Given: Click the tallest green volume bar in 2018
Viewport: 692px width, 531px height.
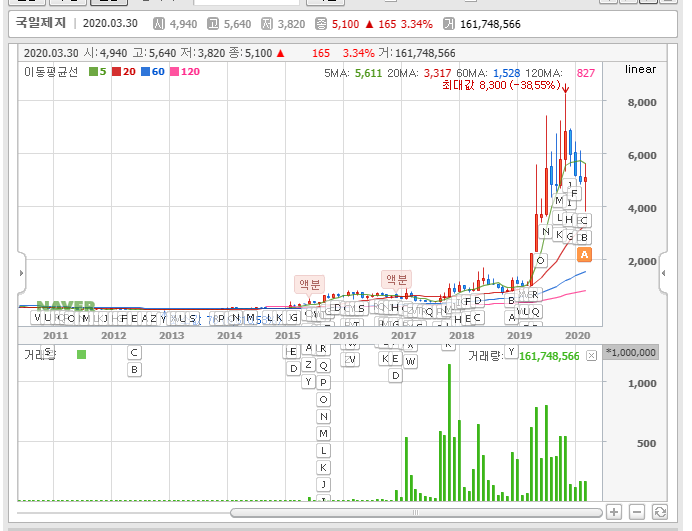Looking at the screenshot, I should tap(449, 432).
